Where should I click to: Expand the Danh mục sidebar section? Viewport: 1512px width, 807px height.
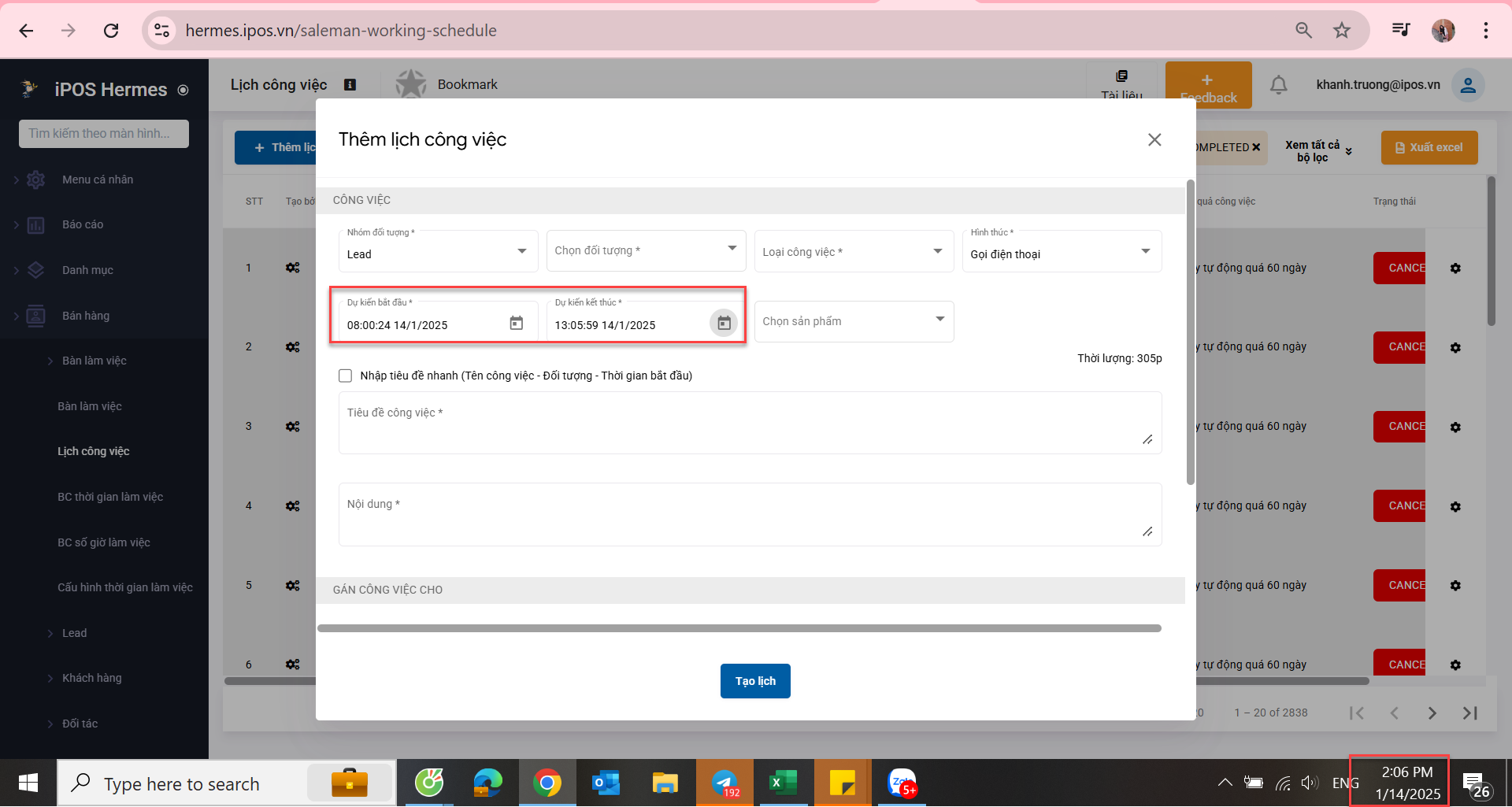pyautogui.click(x=87, y=270)
